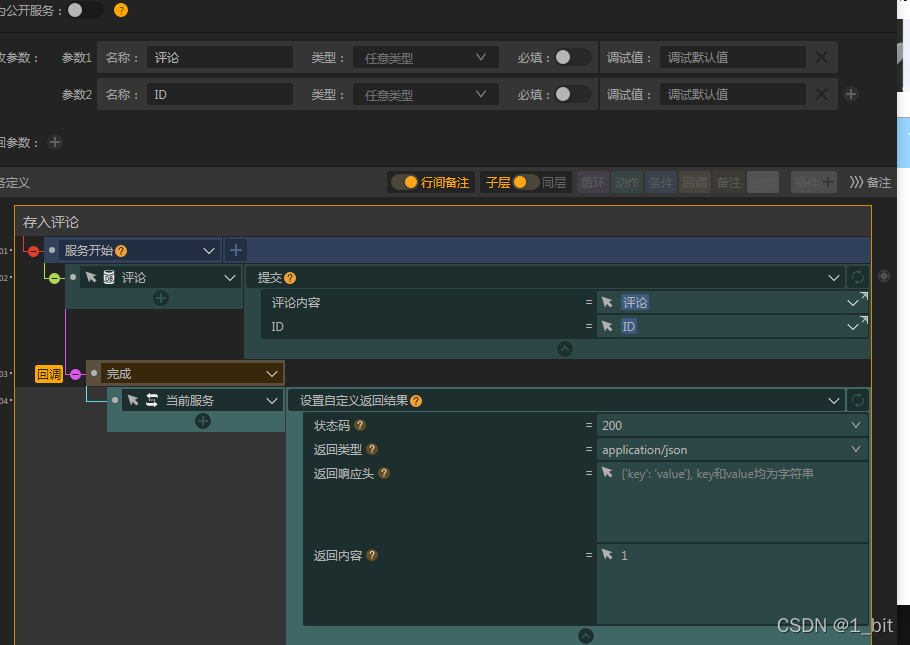
Task: Delete 参数1 with its X icon
Action: click(822, 57)
